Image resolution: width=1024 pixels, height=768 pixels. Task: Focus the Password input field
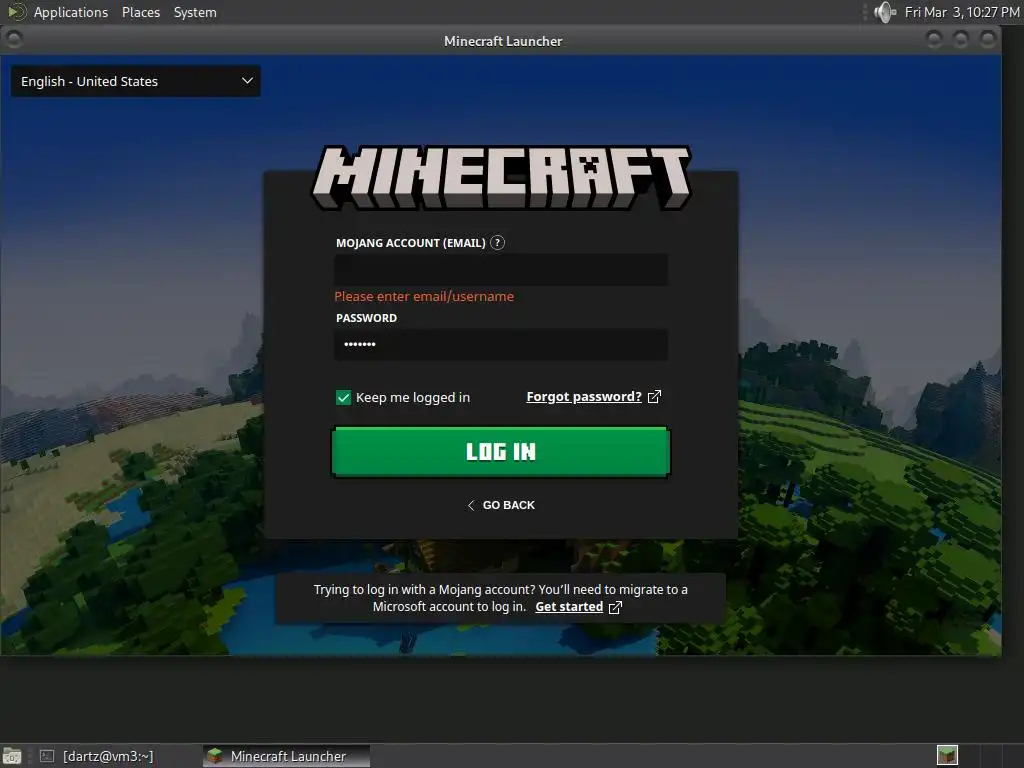[x=501, y=344]
